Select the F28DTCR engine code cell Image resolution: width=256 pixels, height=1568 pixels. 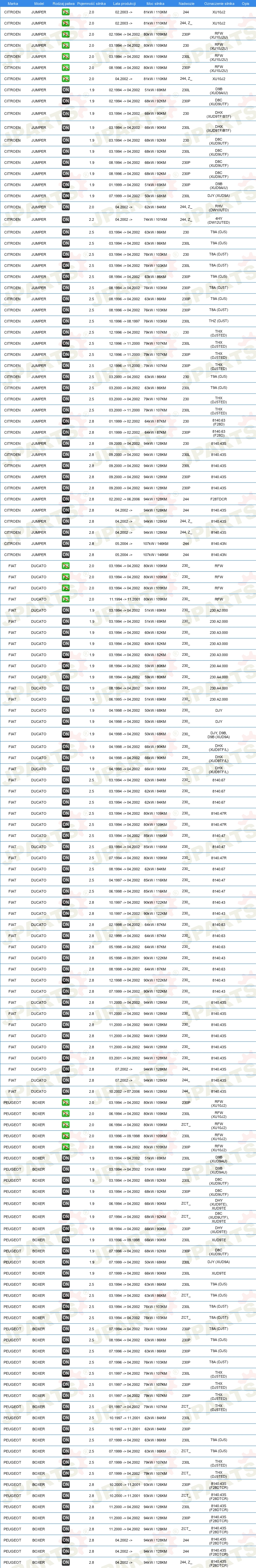click(219, 499)
